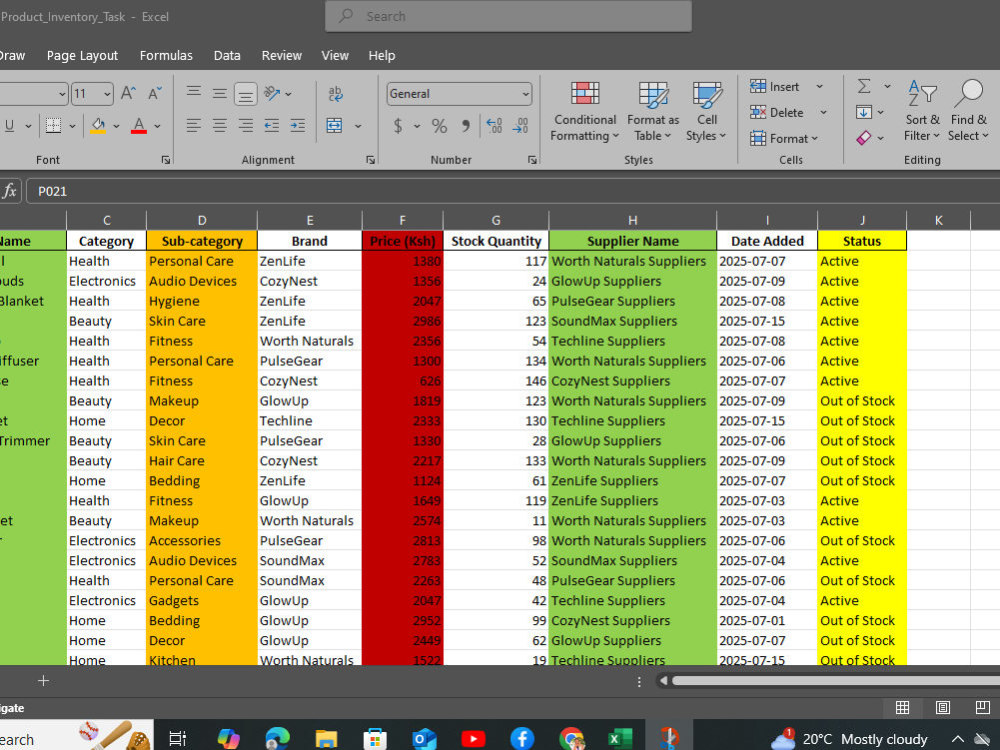1000x750 pixels.
Task: Apply Percent Style
Action: tap(439, 126)
